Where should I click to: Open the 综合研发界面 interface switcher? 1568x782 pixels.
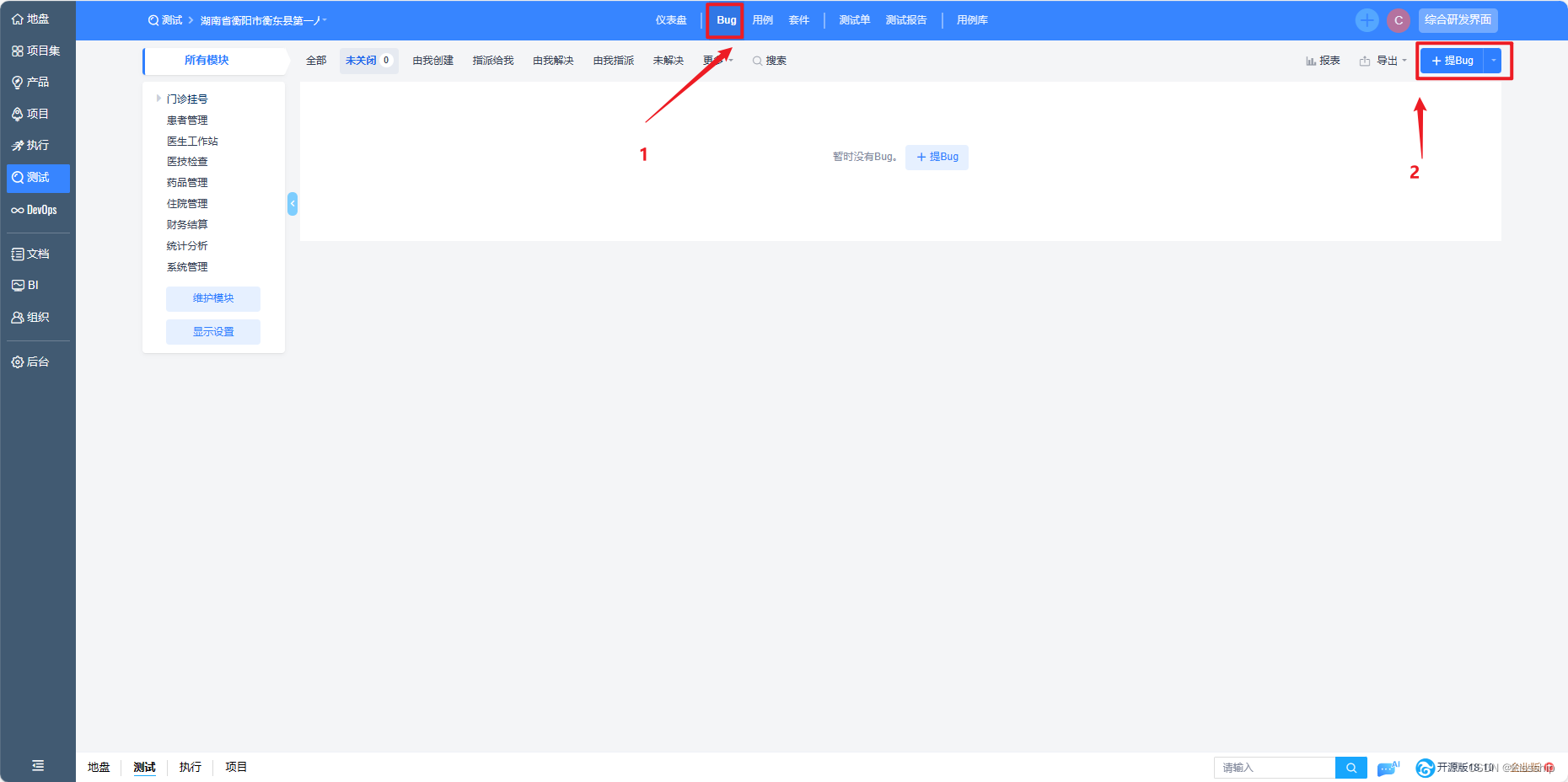coord(1458,20)
